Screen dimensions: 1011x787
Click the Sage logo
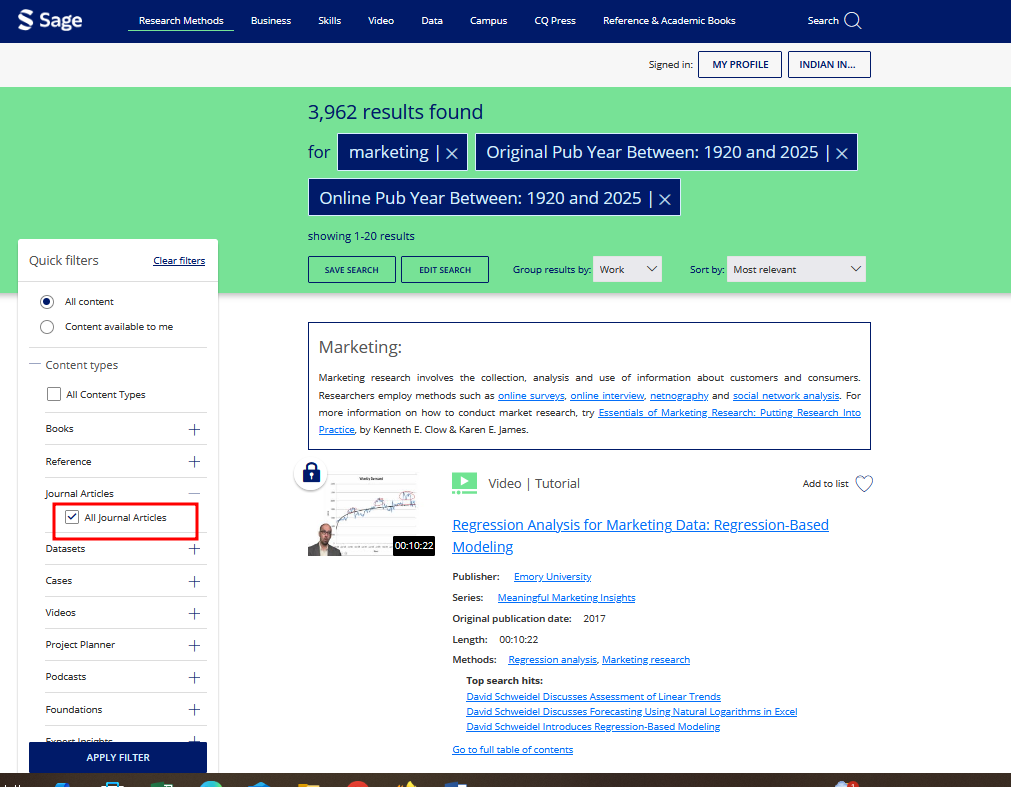point(50,20)
